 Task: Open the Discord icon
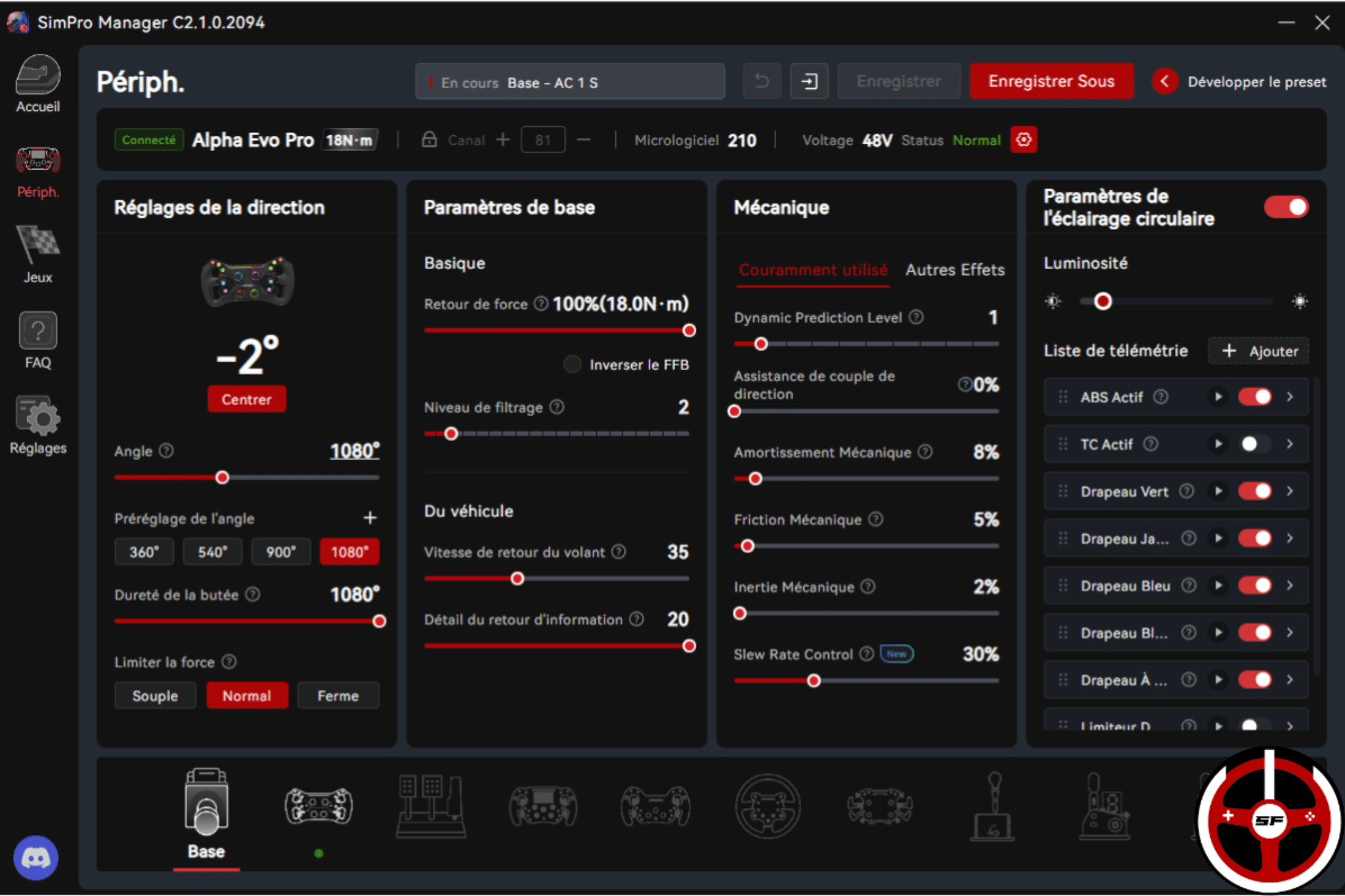36,857
